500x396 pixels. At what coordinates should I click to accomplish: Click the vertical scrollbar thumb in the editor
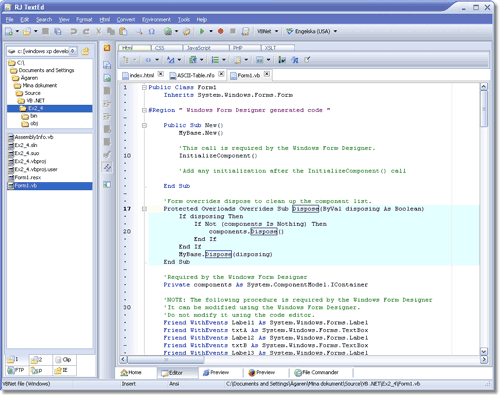pyautogui.click(x=484, y=109)
